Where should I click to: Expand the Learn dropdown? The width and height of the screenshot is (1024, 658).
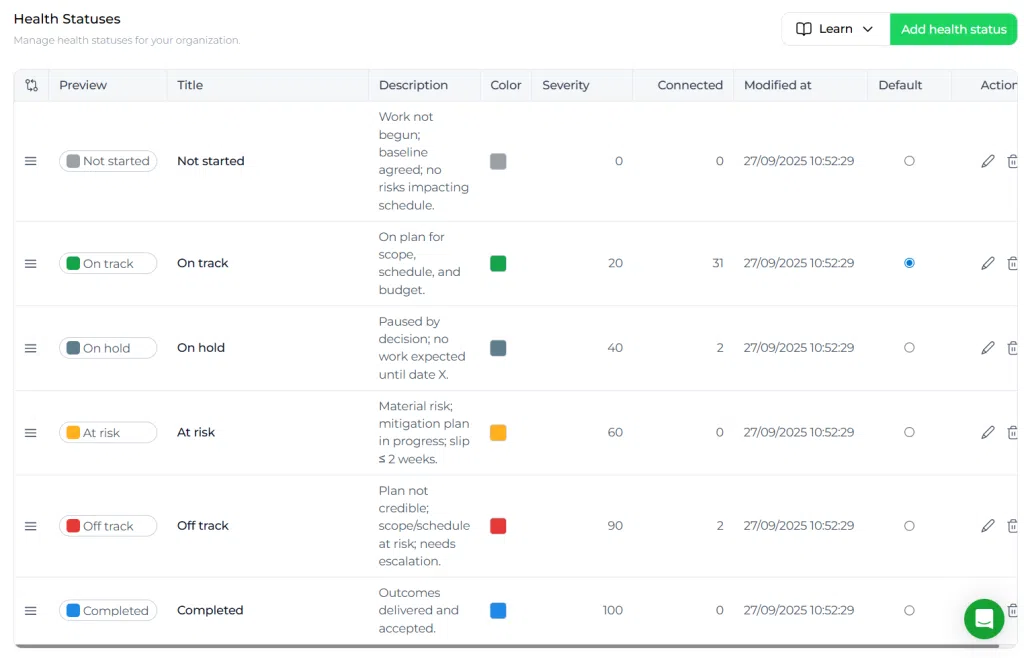(x=835, y=29)
